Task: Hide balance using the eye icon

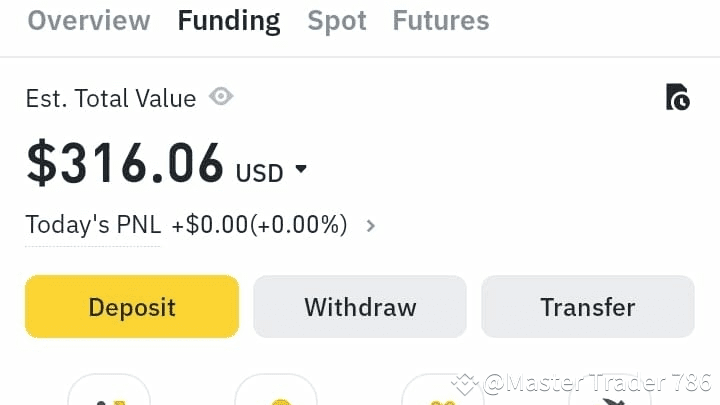Action: [x=221, y=97]
